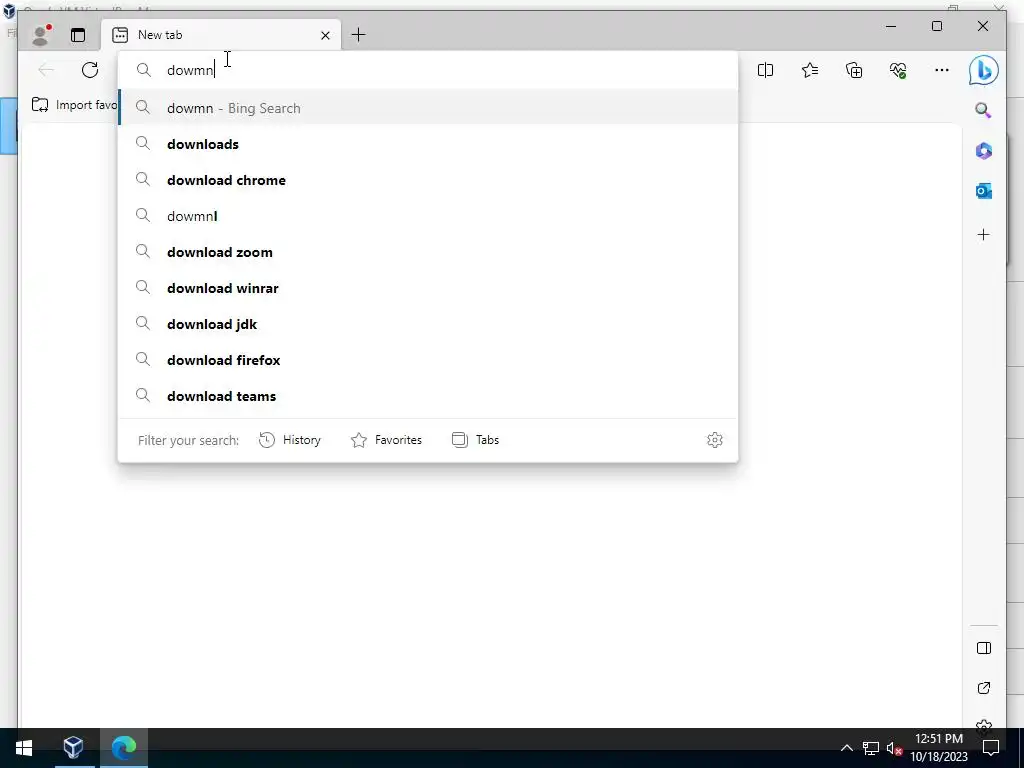Click the VirtualBox taskbar icon

point(74,748)
